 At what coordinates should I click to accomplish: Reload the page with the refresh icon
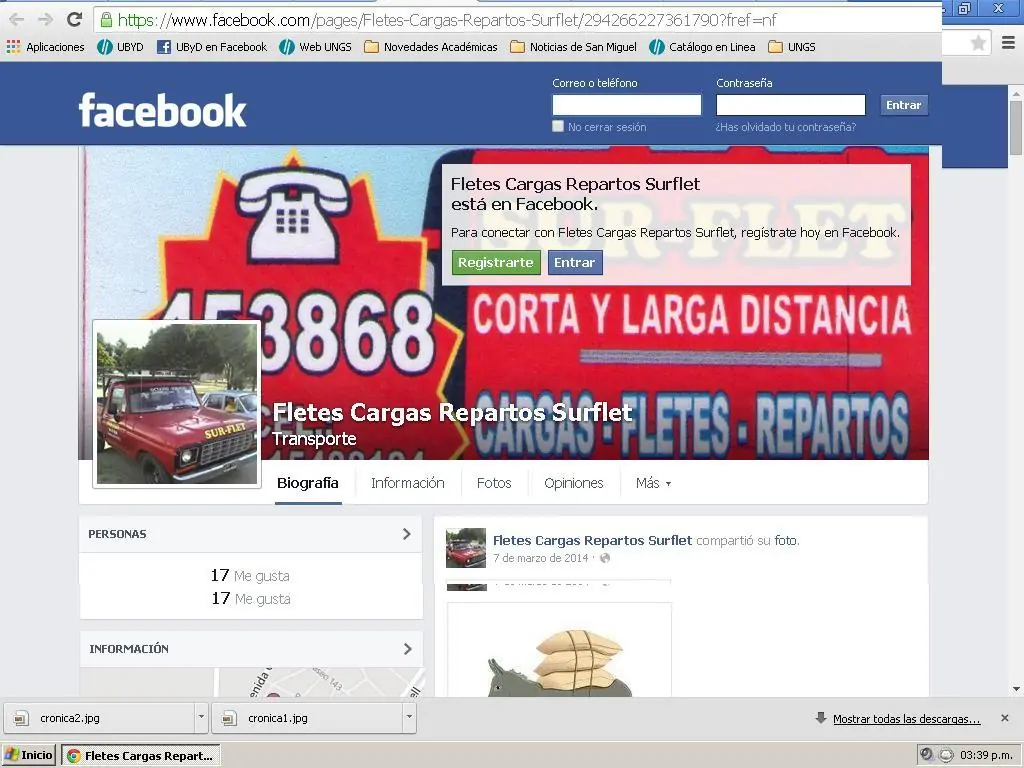(x=74, y=20)
